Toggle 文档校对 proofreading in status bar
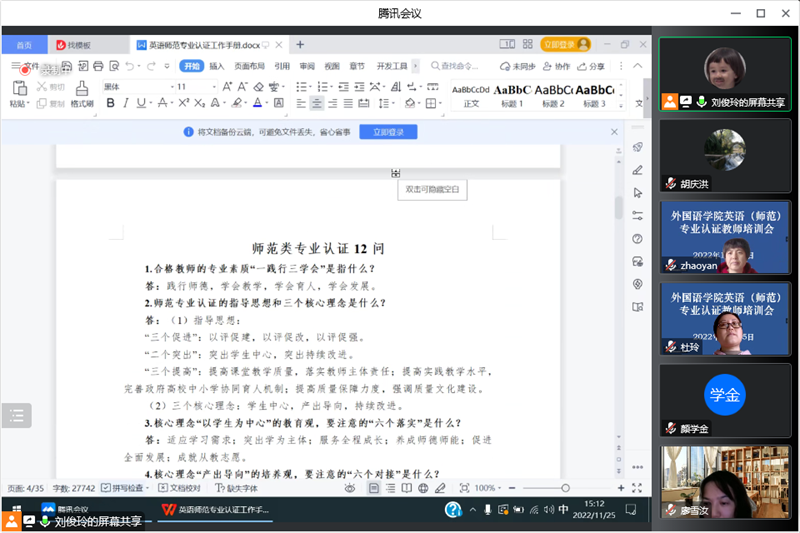The height and width of the screenshot is (533, 800). point(180,488)
